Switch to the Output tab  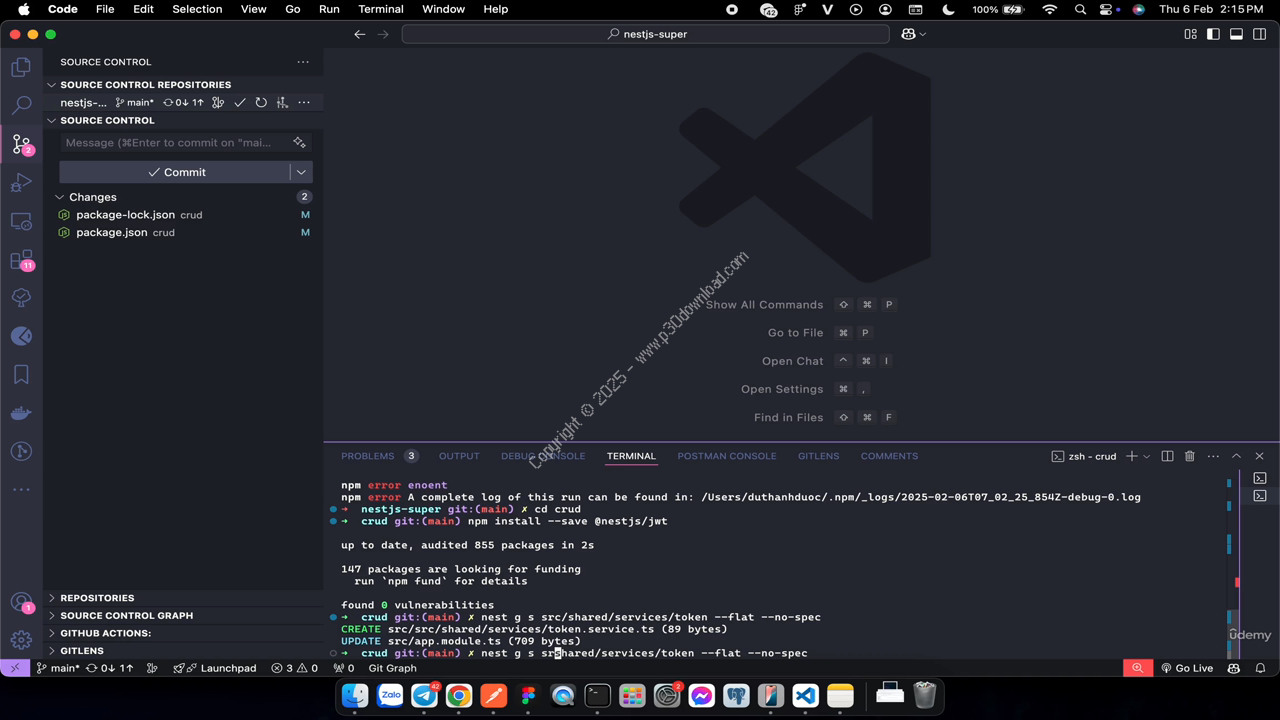(459, 456)
